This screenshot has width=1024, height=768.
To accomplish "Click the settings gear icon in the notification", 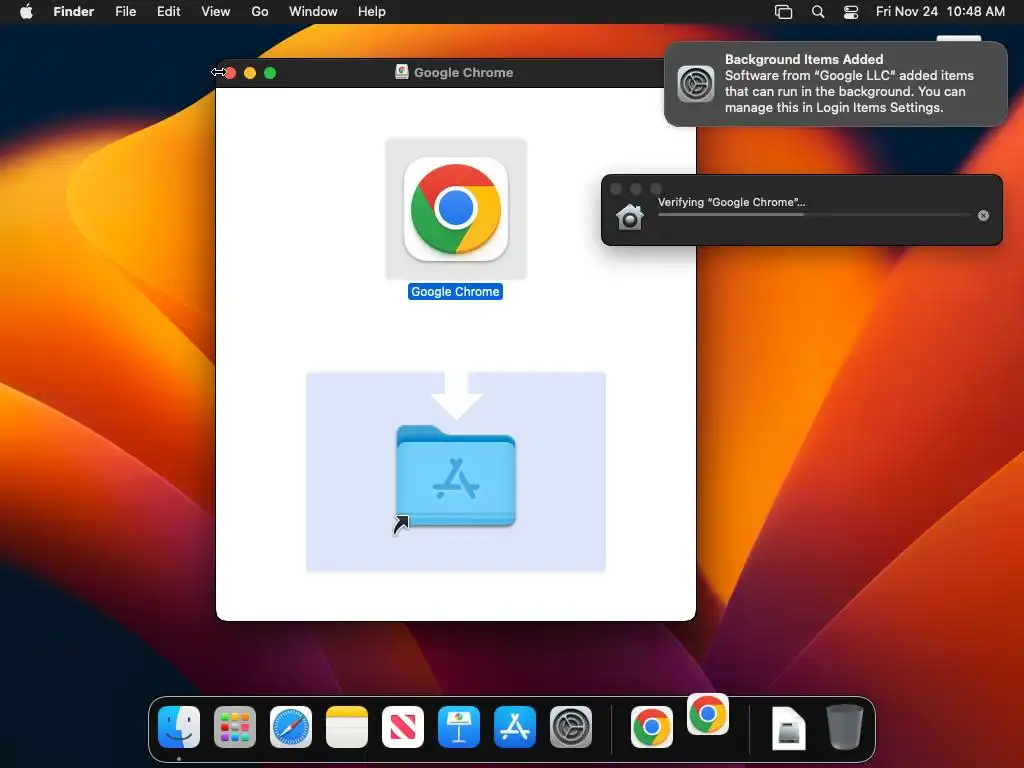I will (696, 84).
